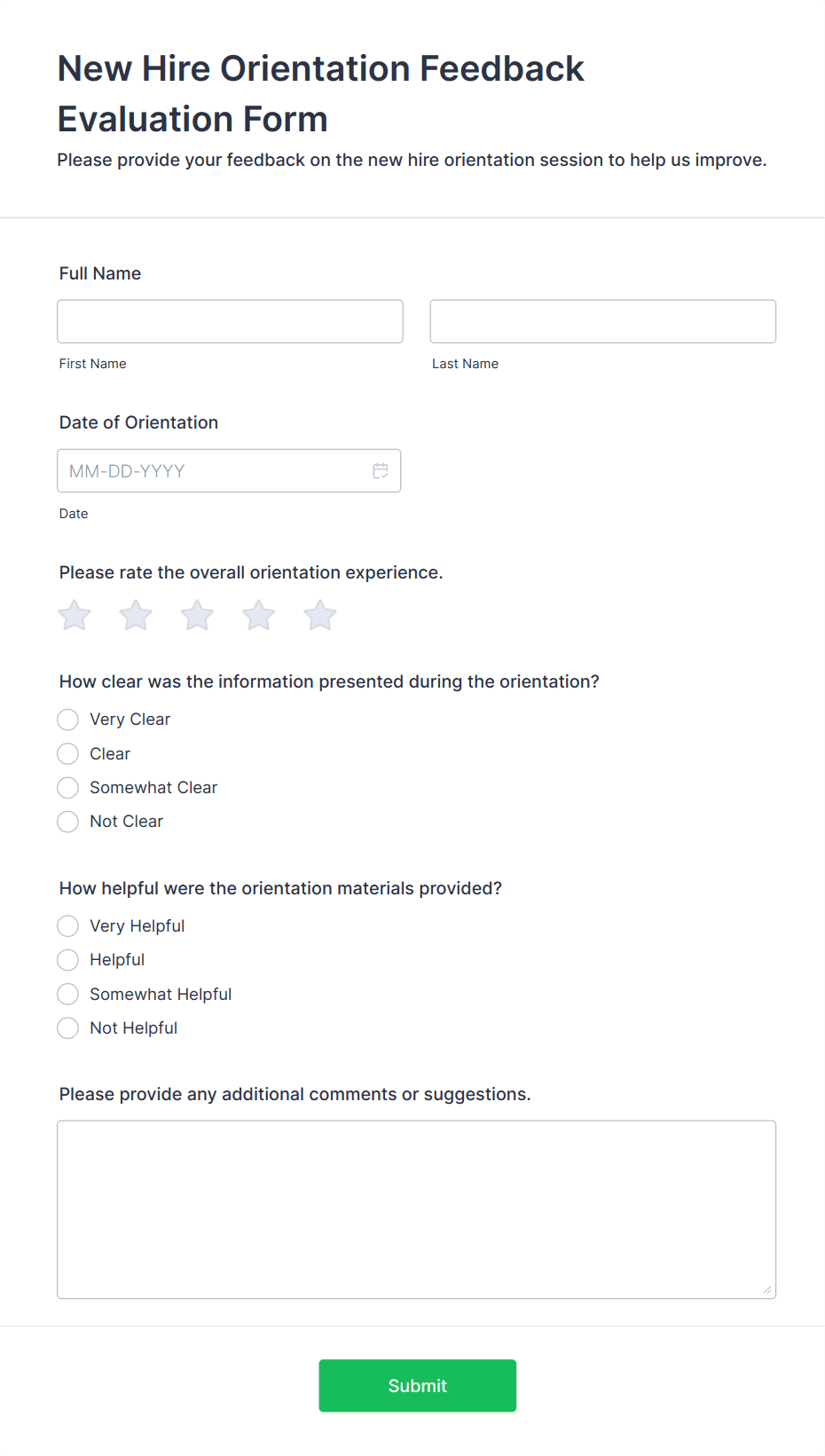This screenshot has width=825, height=1456.
Task: Pick Somewhat Clear radio option
Action: point(68,788)
